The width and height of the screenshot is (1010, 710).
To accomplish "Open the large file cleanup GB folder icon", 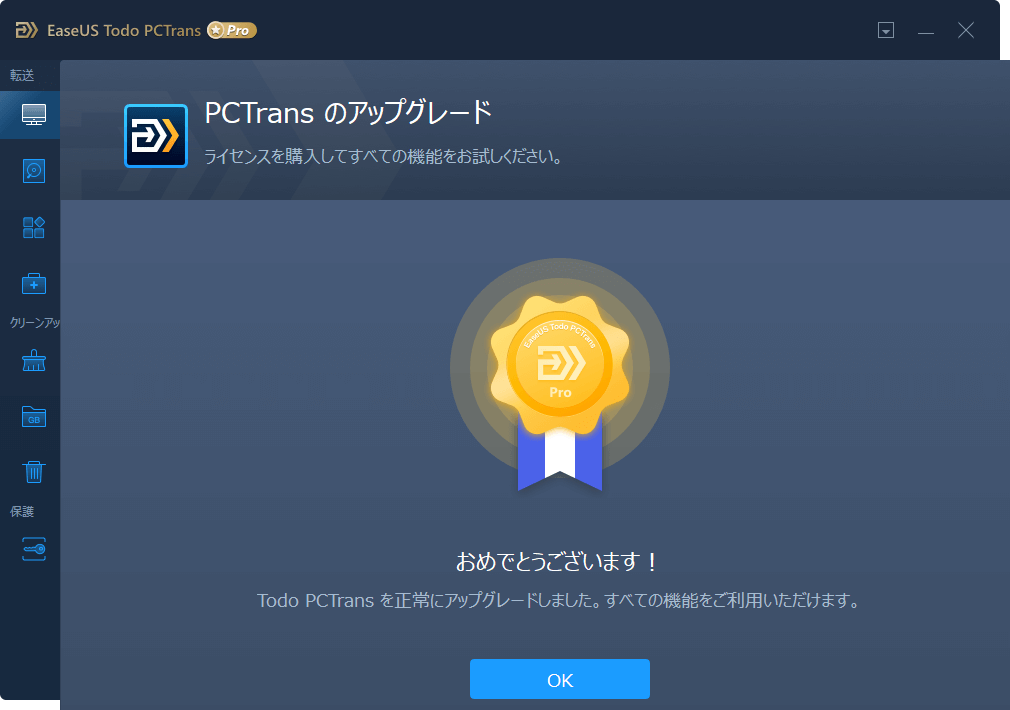I will coord(33,417).
